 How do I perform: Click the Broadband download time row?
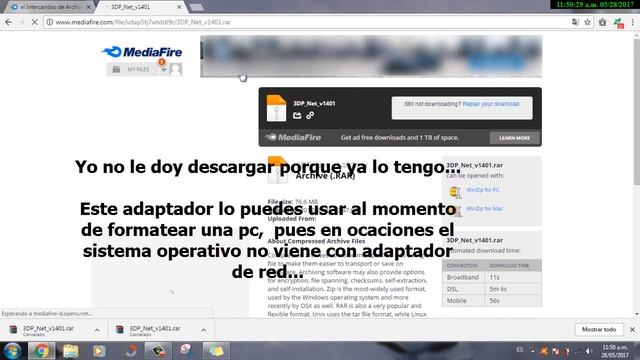point(492,277)
